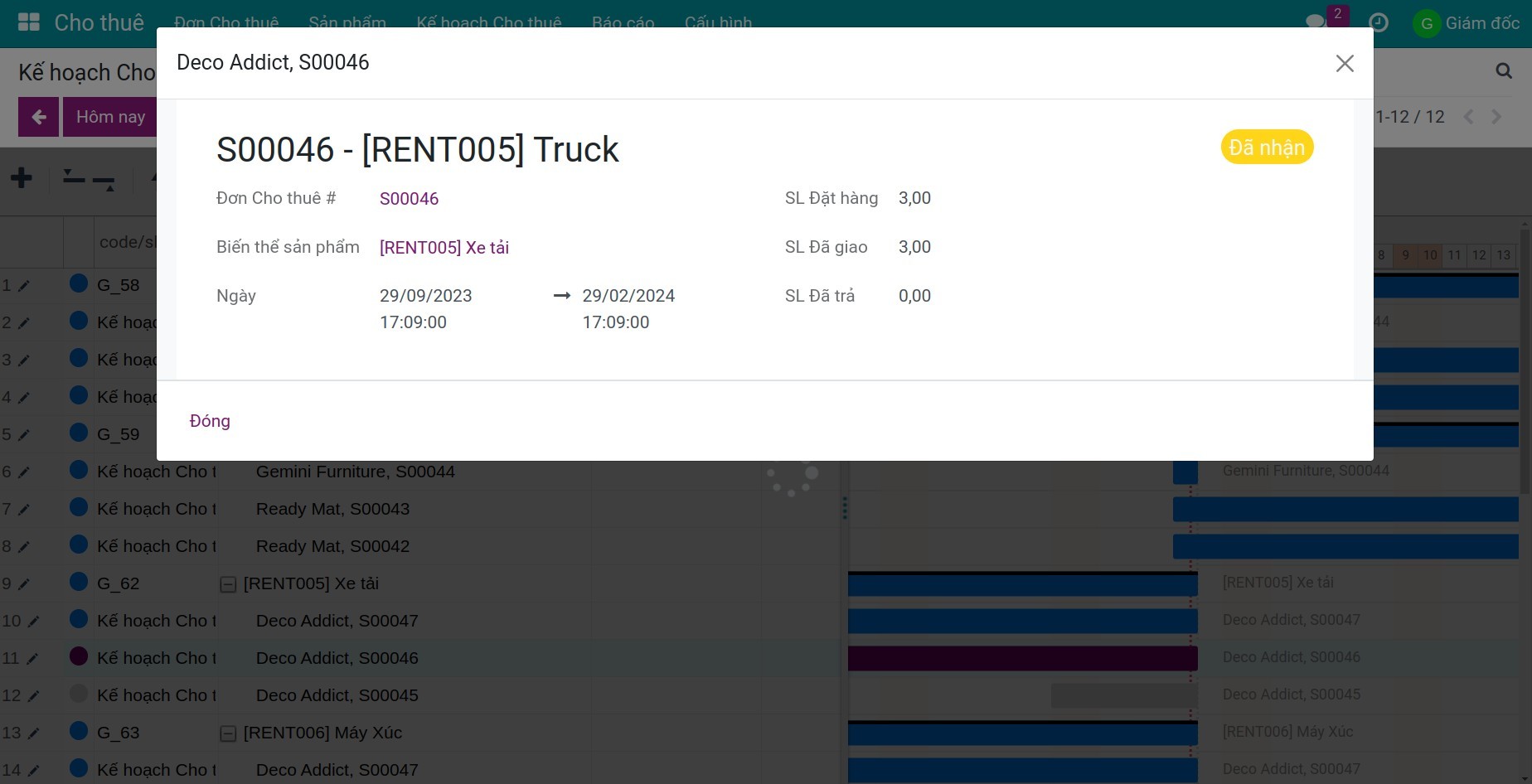Click the Gantt splitter handle dots
Viewport: 1532px width, 784px height.
[845, 508]
